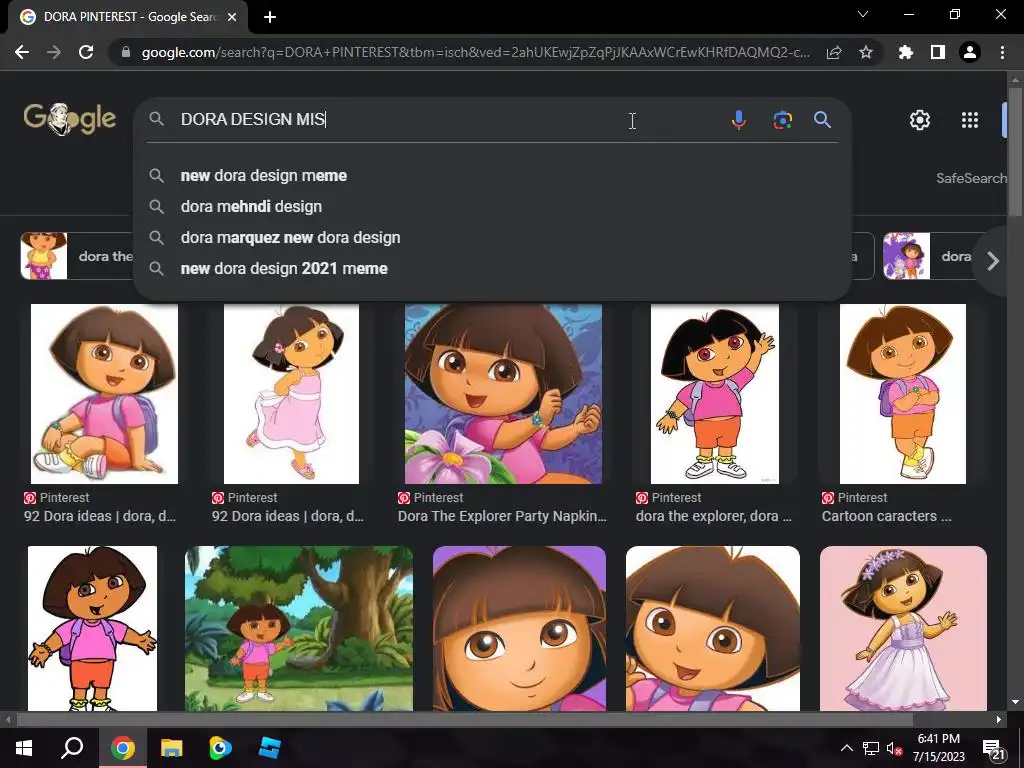The height and width of the screenshot is (768, 1024).
Task: Show next related search chips
Action: (993, 261)
